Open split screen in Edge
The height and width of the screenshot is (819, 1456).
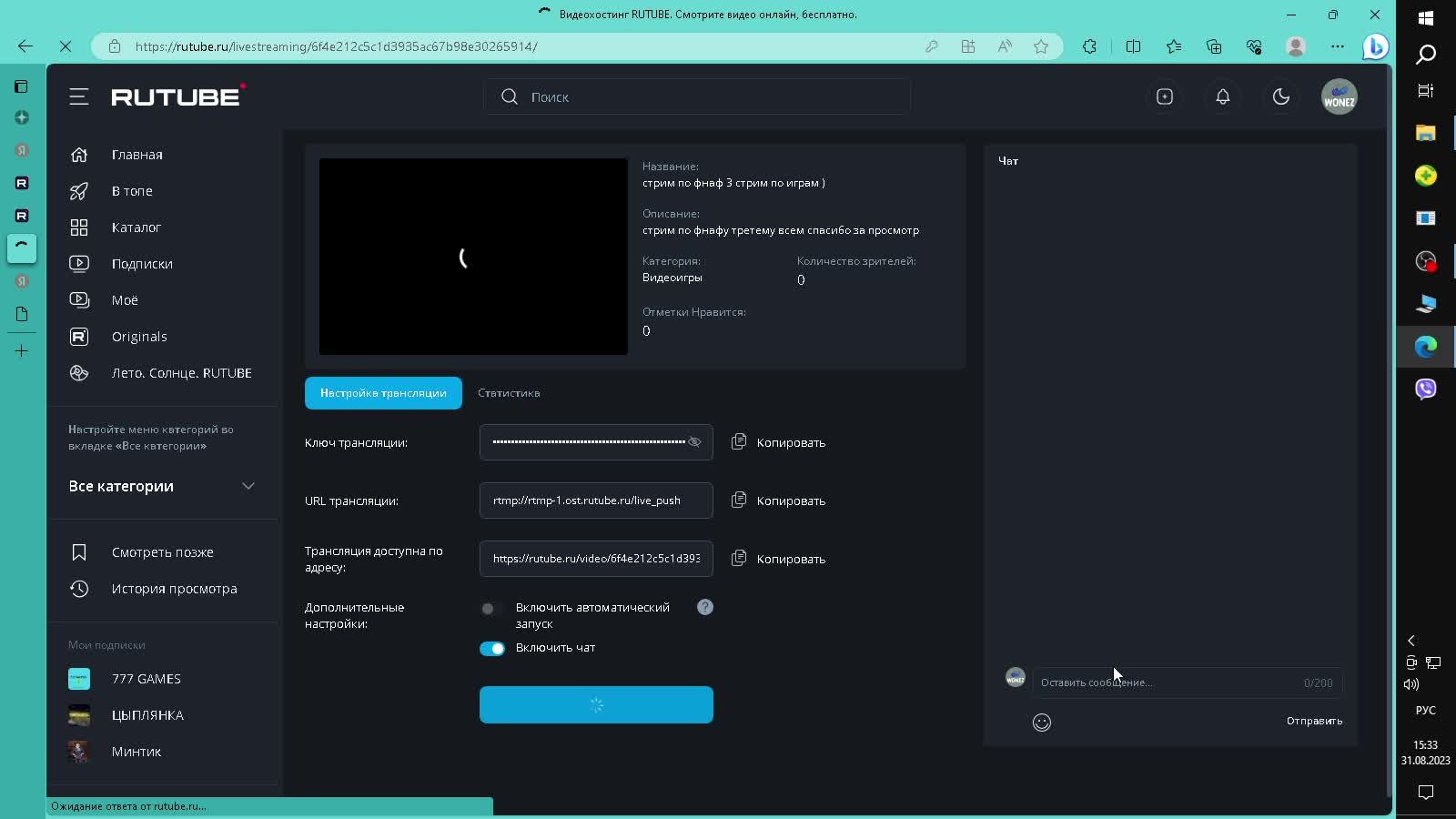click(1133, 46)
